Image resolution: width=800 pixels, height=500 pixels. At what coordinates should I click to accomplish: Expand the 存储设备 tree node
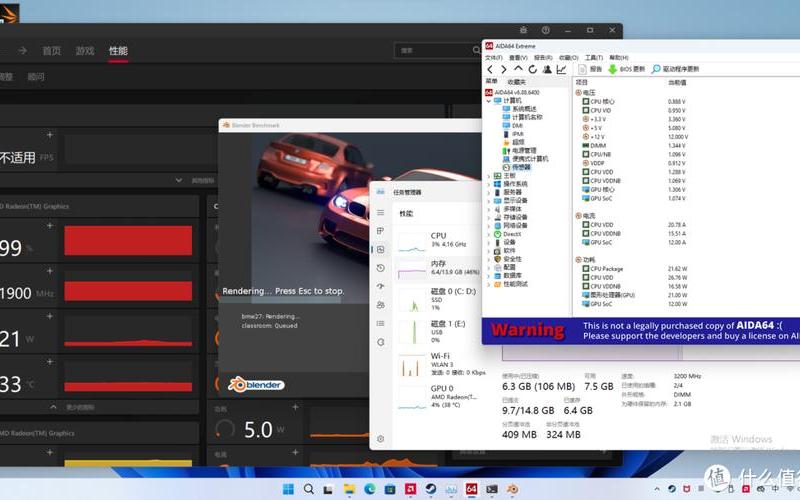(488, 217)
